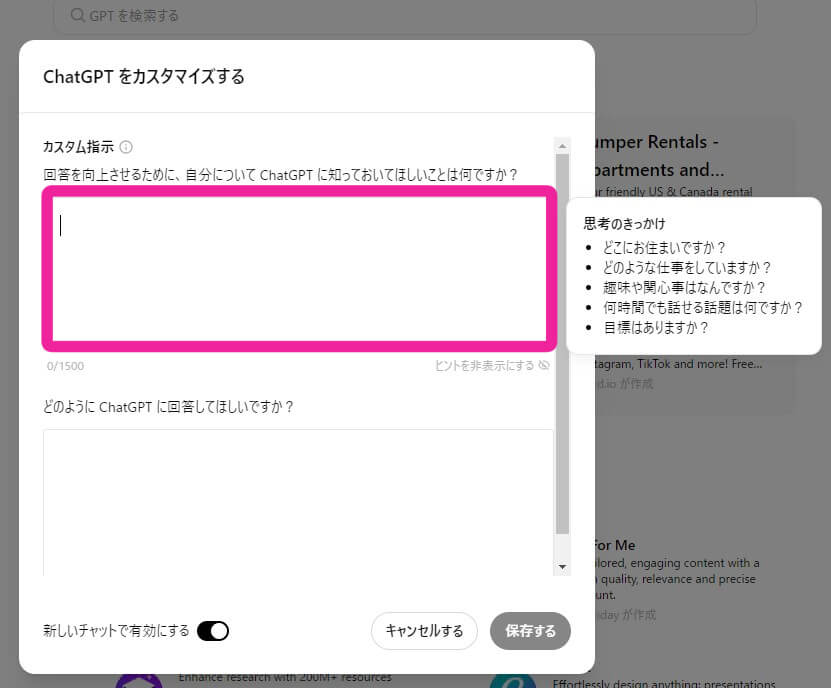Click the 保存する button

530,631
